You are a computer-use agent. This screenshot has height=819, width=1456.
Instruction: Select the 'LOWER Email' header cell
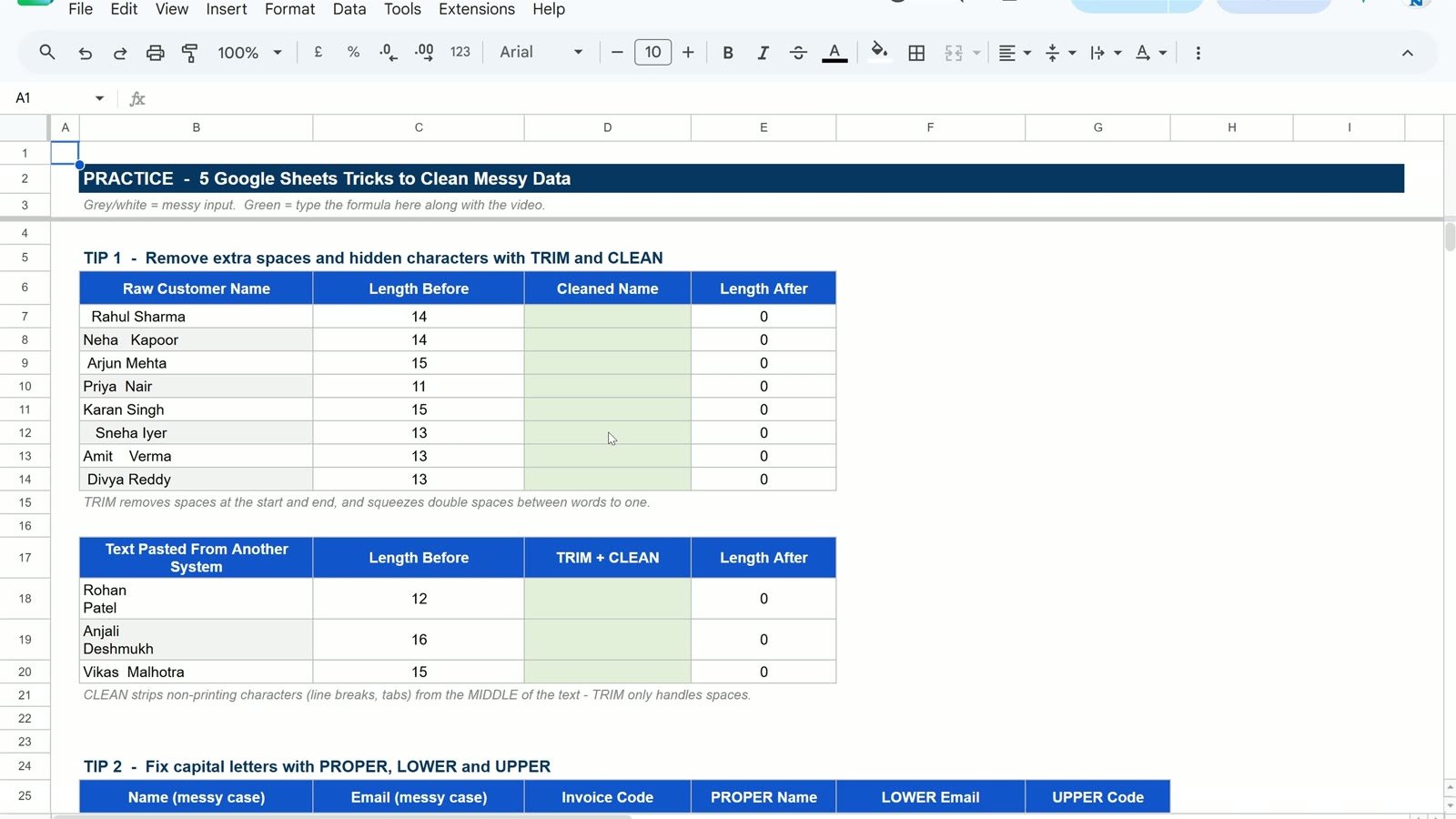coord(930,797)
